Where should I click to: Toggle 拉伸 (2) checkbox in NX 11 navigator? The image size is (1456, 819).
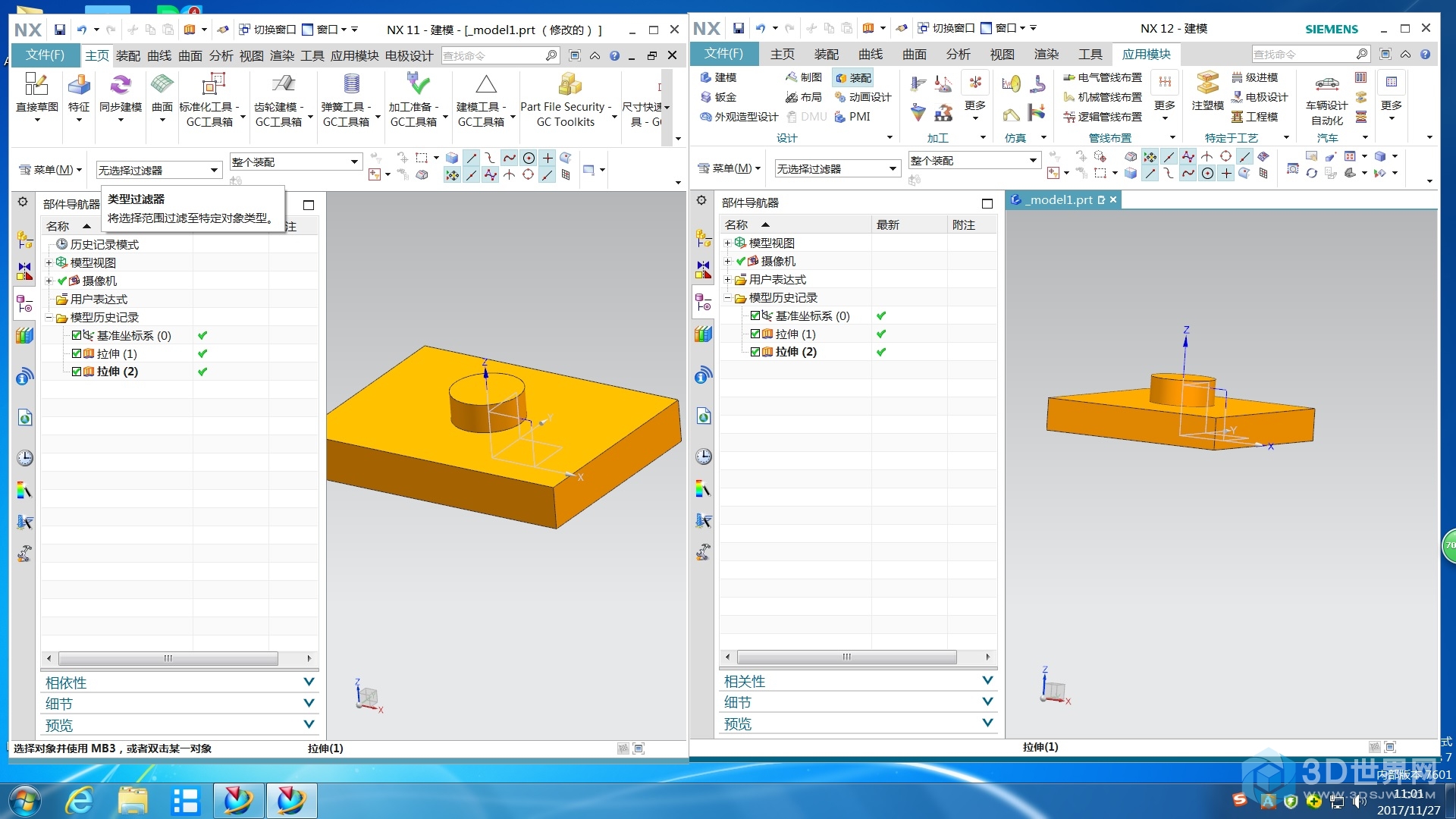pos(77,372)
